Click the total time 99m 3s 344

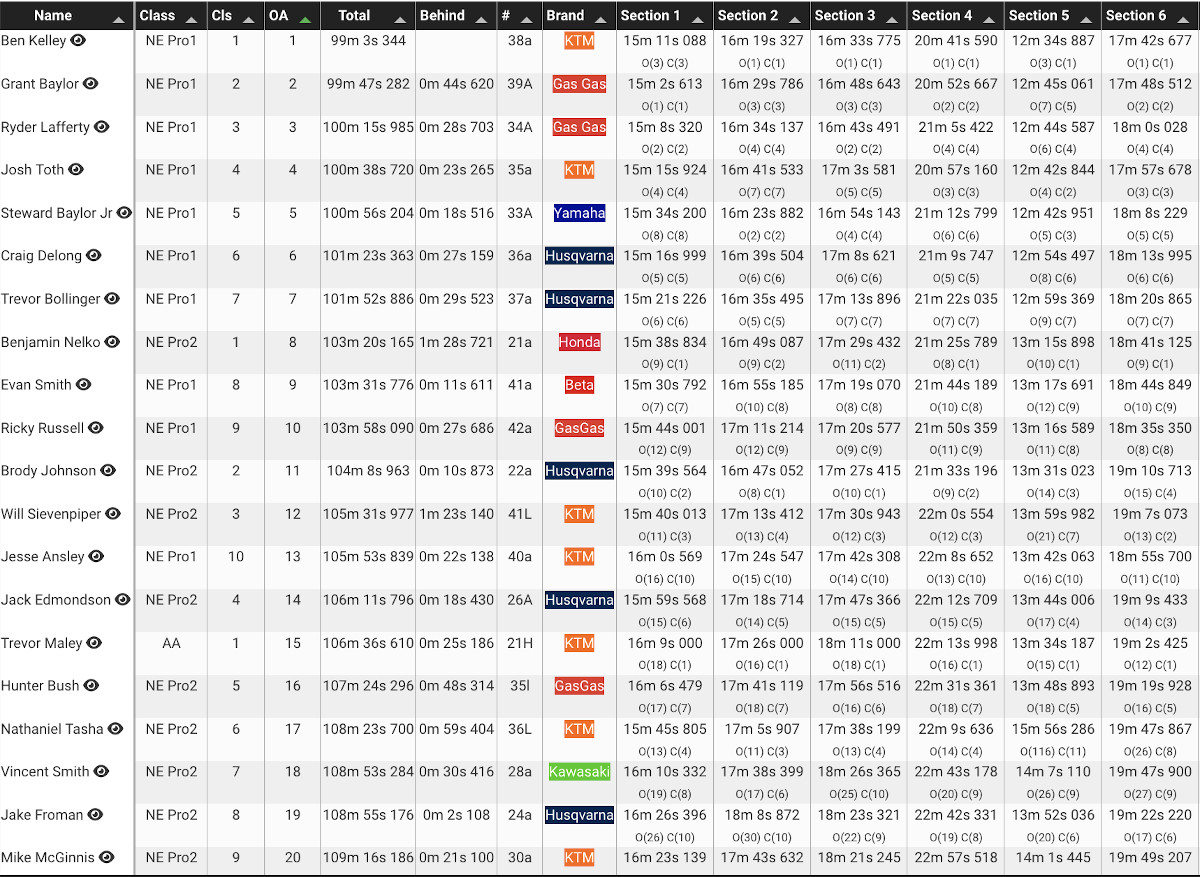[368, 41]
